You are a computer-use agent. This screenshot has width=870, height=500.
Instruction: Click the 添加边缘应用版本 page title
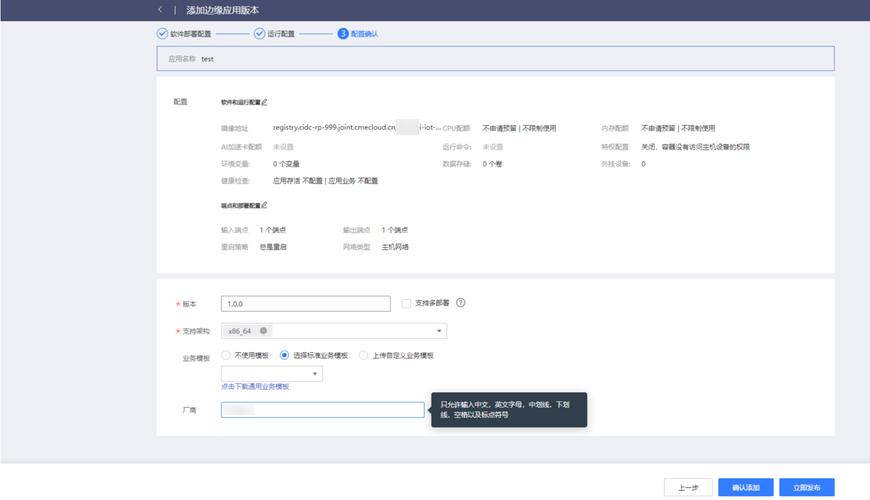(222, 10)
